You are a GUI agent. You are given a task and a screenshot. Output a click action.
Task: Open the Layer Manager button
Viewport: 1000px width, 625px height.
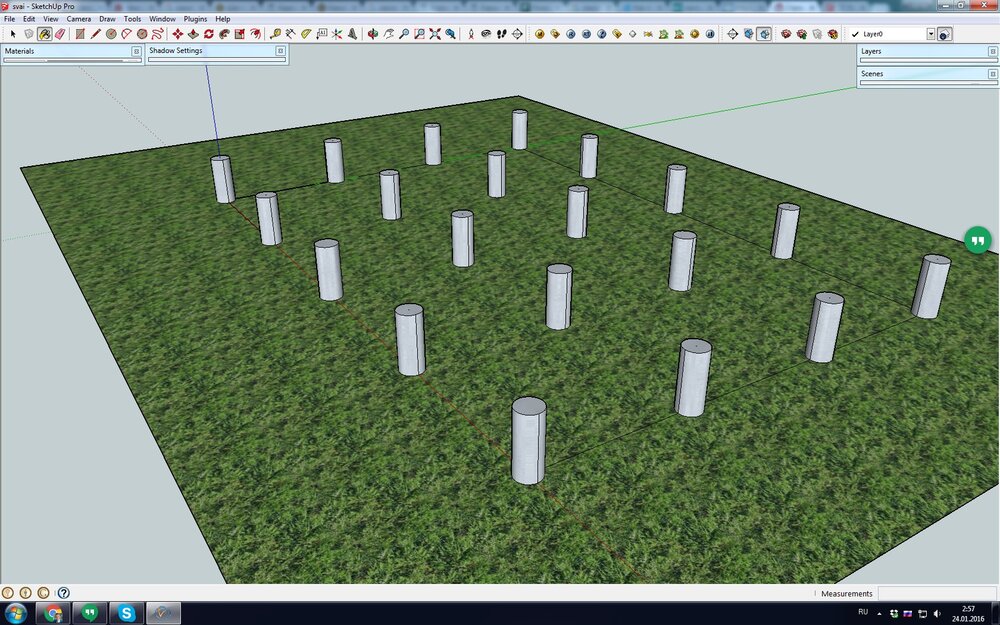(945, 34)
